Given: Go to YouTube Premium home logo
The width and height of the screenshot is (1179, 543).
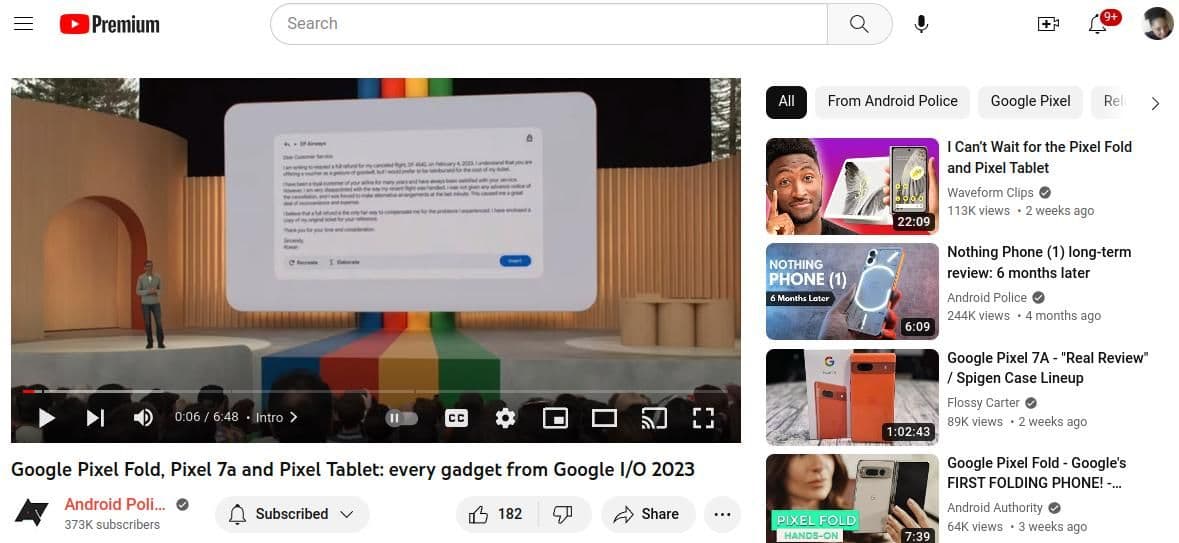Looking at the screenshot, I should tap(110, 24).
